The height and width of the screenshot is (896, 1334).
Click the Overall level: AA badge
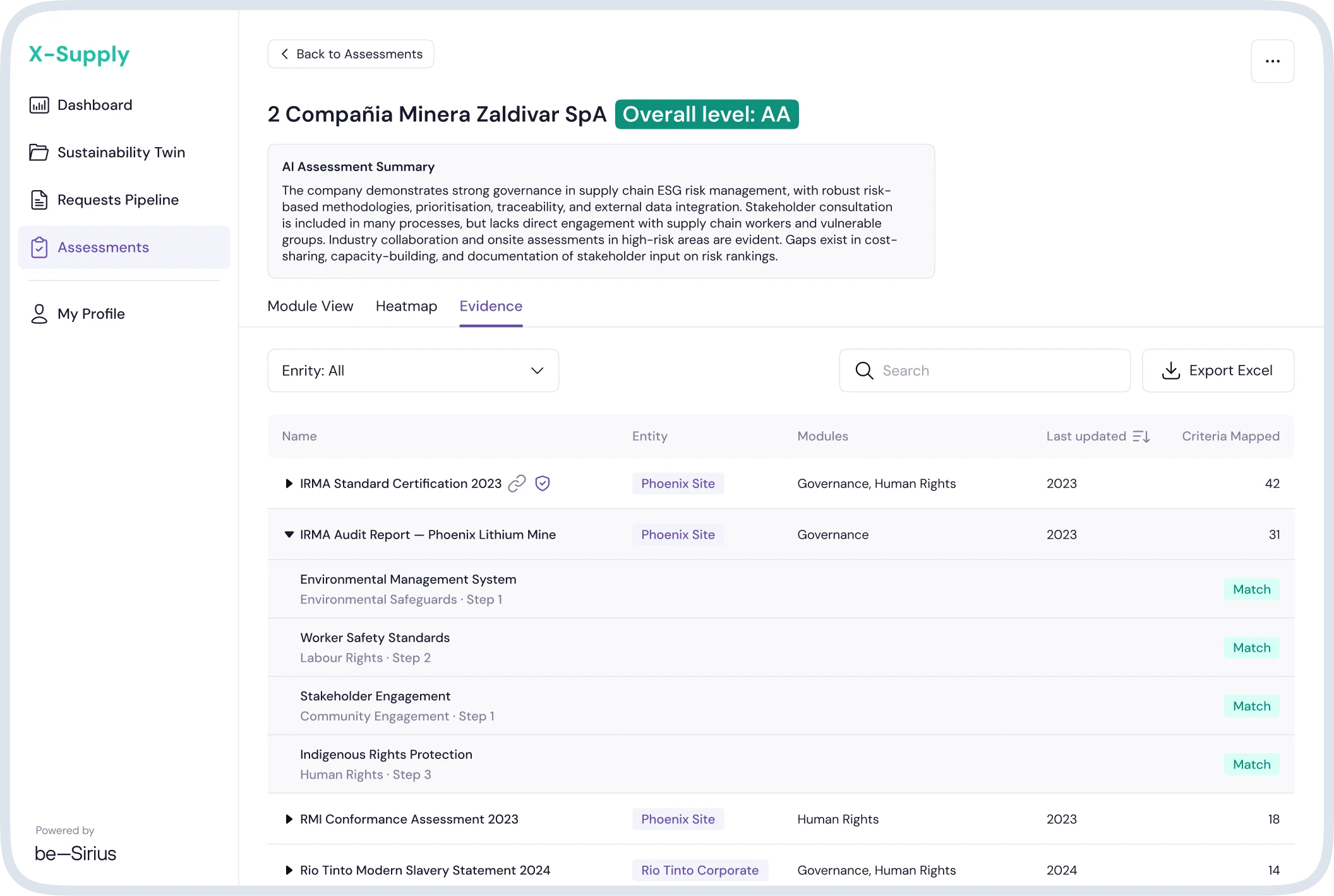coord(707,114)
